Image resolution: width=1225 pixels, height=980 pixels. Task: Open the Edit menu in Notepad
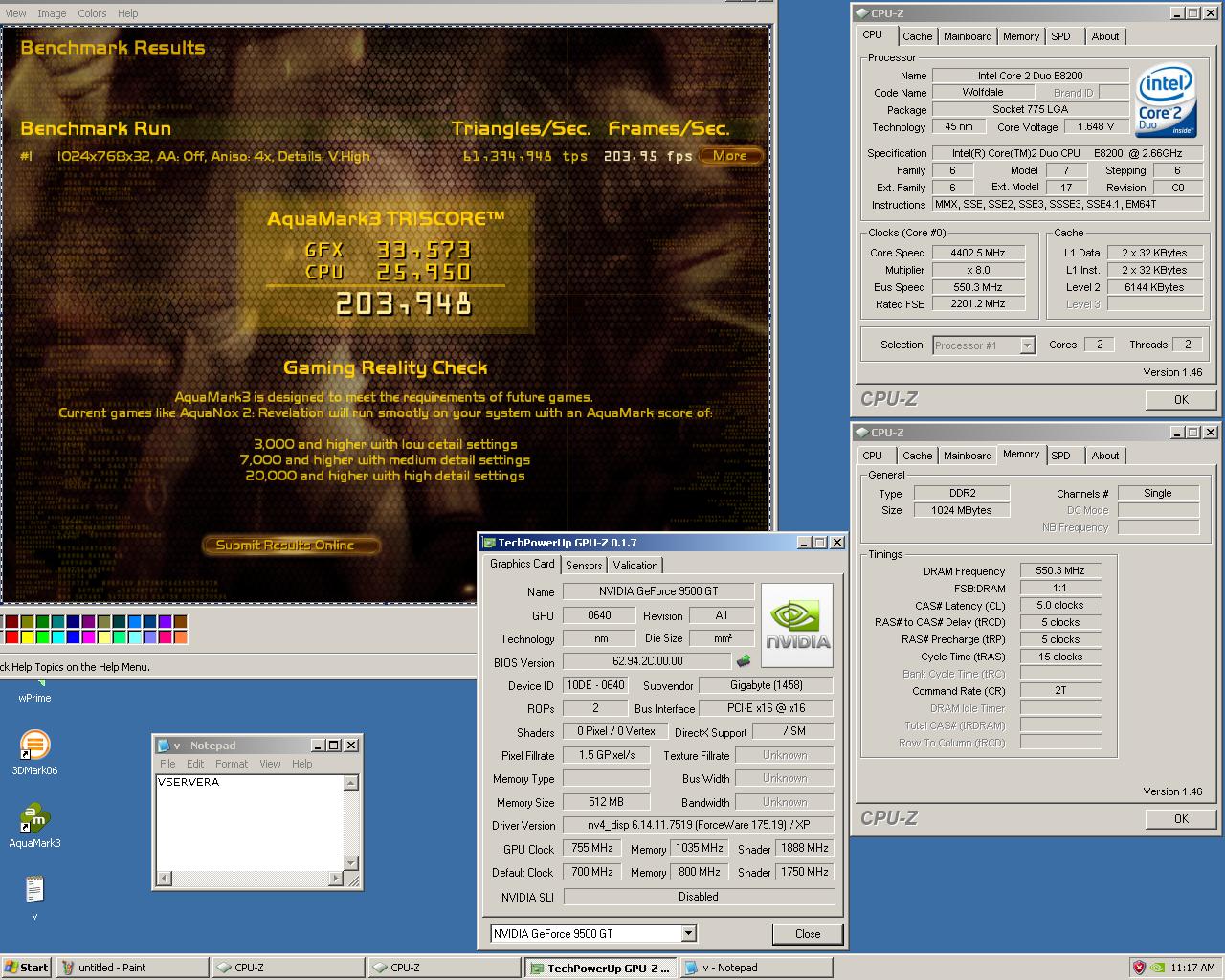[195, 764]
